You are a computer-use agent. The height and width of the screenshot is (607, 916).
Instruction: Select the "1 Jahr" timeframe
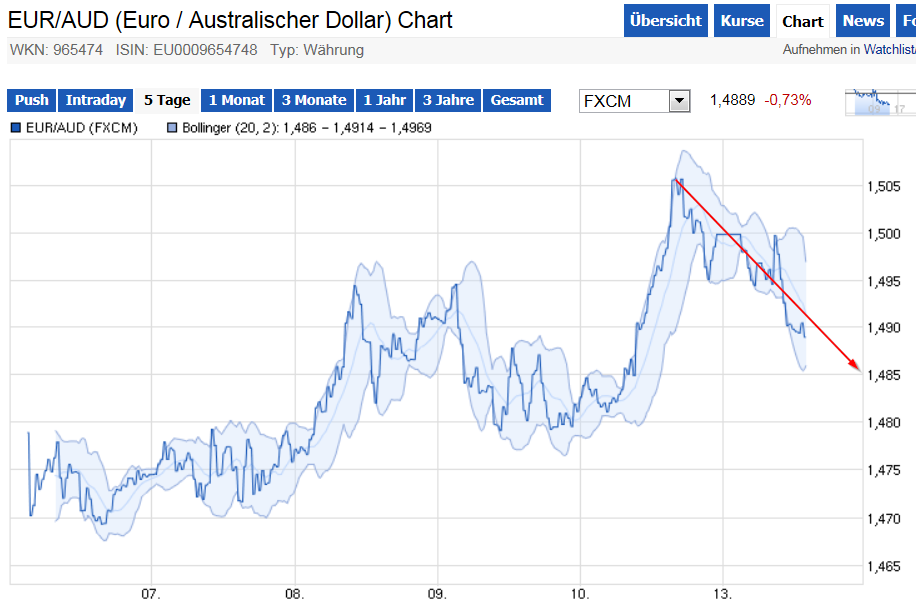click(x=385, y=100)
